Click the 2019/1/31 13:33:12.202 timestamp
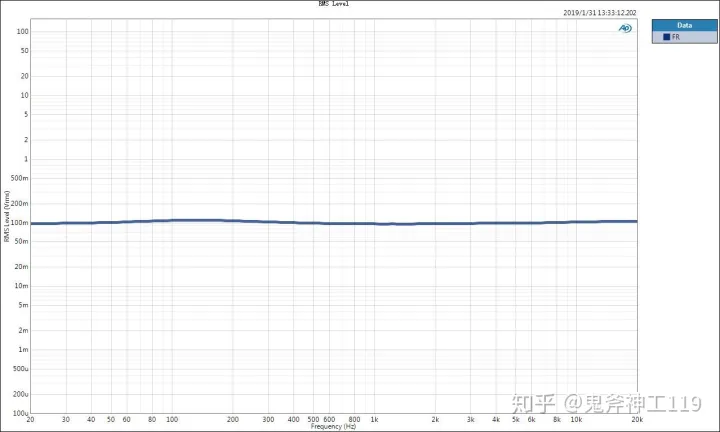 click(600, 13)
